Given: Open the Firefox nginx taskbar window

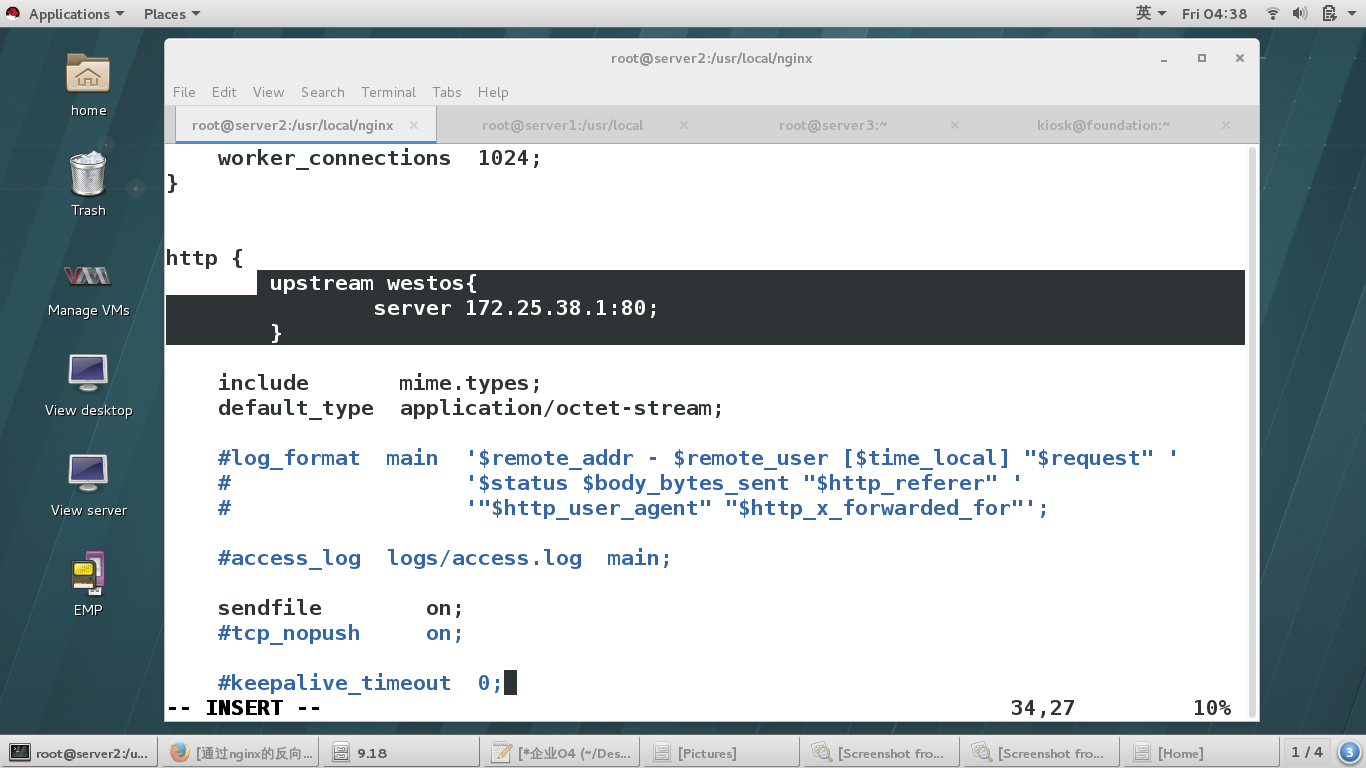Looking at the screenshot, I should [241, 753].
